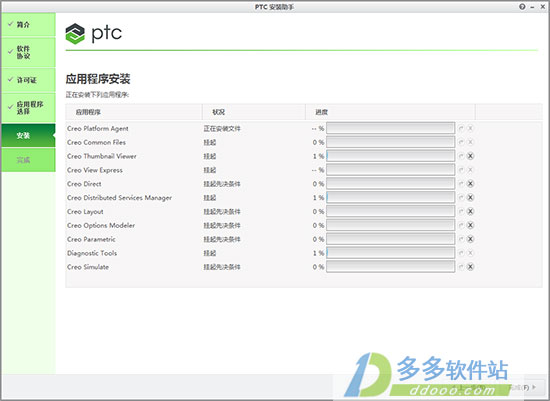Screen dimensions: 550x401
Task: Click the retry arrow for Diagnostic Tools
Action: point(461,253)
